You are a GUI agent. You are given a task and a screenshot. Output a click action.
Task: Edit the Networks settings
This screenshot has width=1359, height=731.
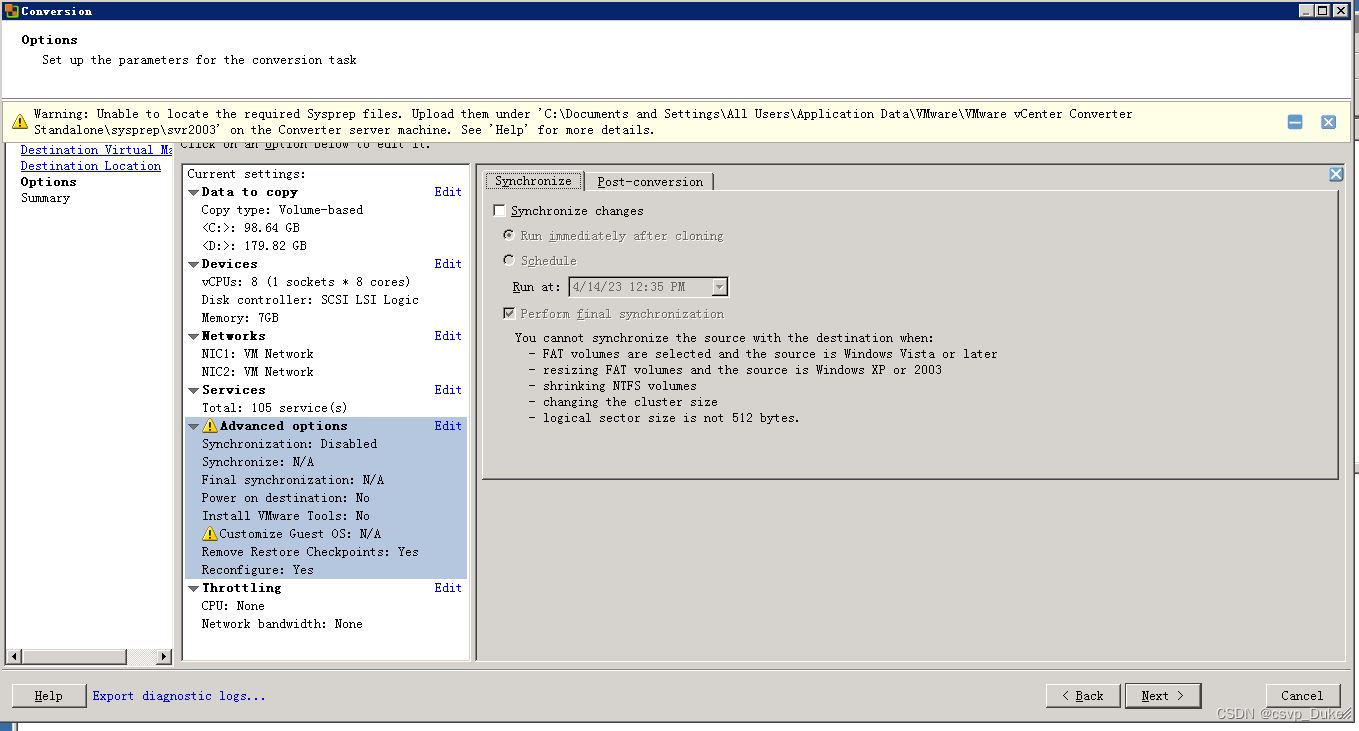coord(447,335)
